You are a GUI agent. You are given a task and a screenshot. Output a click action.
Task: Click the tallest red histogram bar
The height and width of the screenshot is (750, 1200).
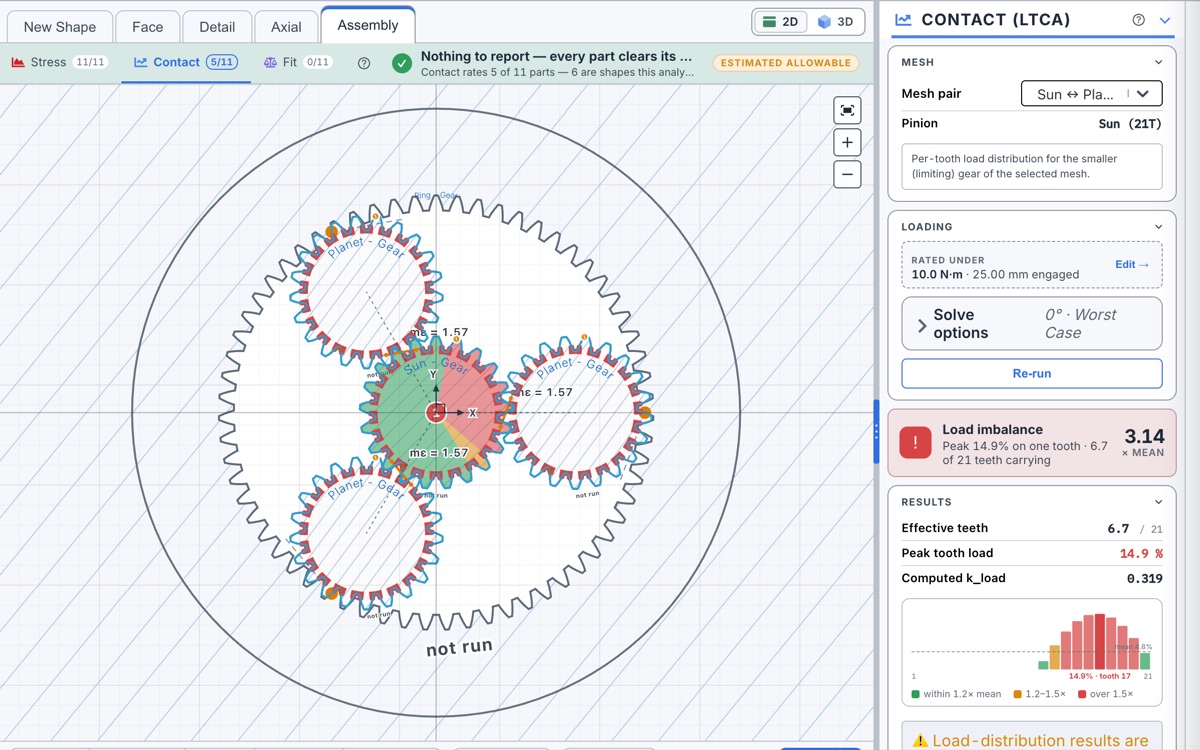[1100, 641]
